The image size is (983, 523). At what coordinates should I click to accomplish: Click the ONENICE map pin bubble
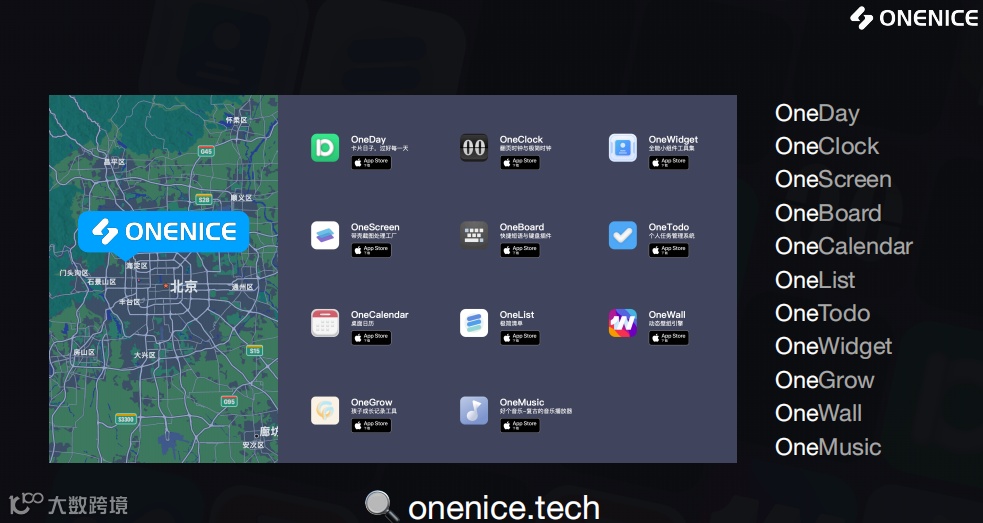(164, 233)
